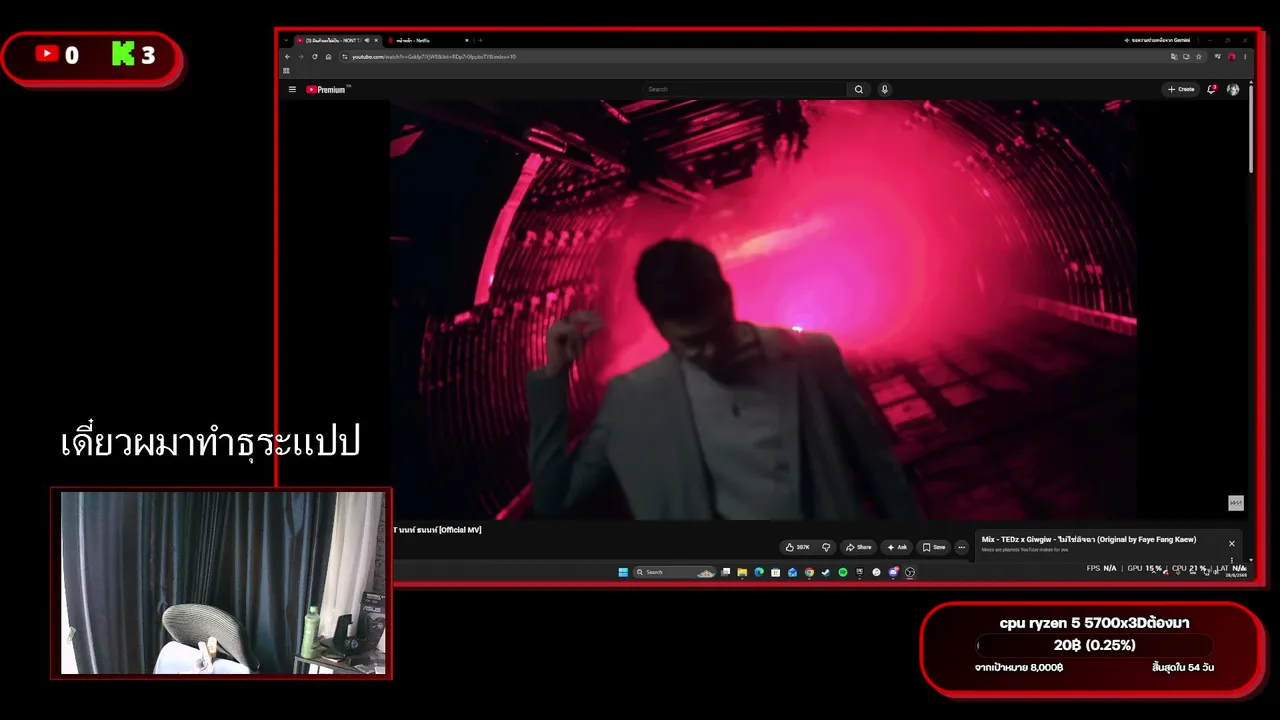Expand the Chrome tab search dropdown
Viewport: 1280px width, 720px height.
(x=286, y=40)
